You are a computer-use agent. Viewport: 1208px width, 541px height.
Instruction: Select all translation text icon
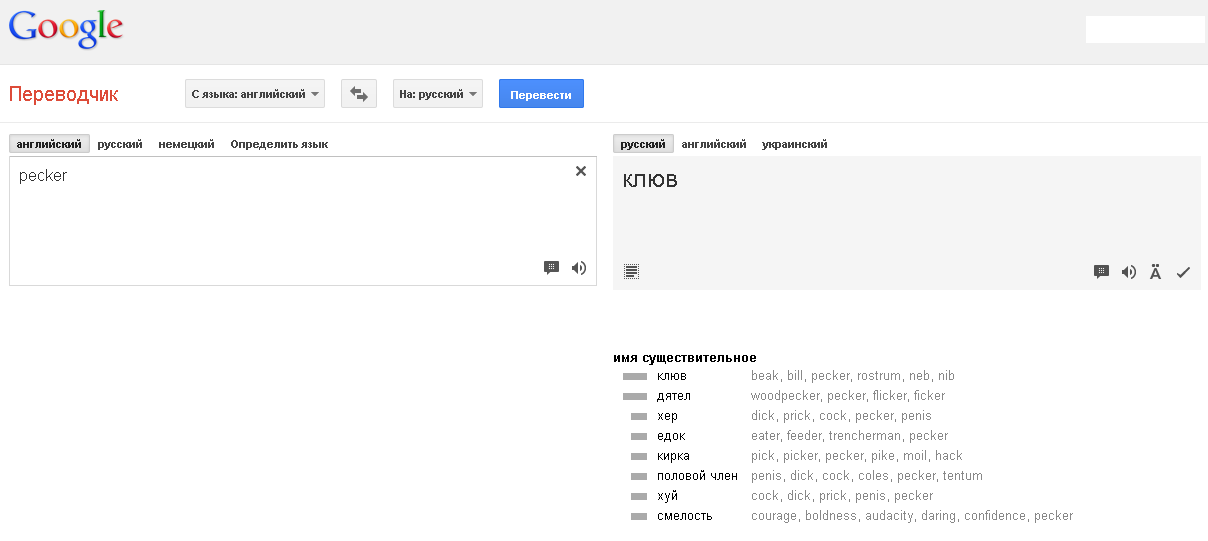tap(631, 271)
